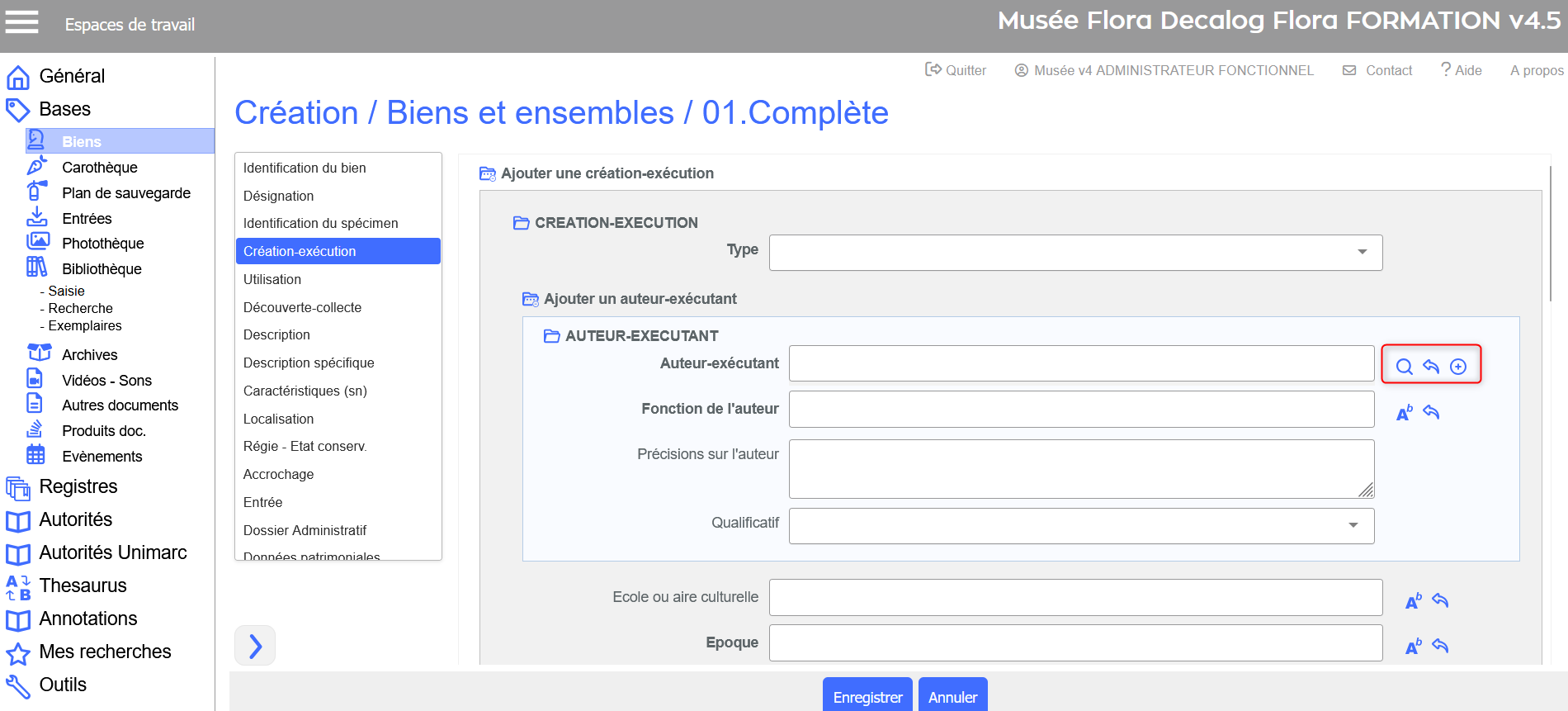Image resolution: width=1568 pixels, height=711 pixels.
Task: Select the Localisation section
Action: tap(278, 419)
